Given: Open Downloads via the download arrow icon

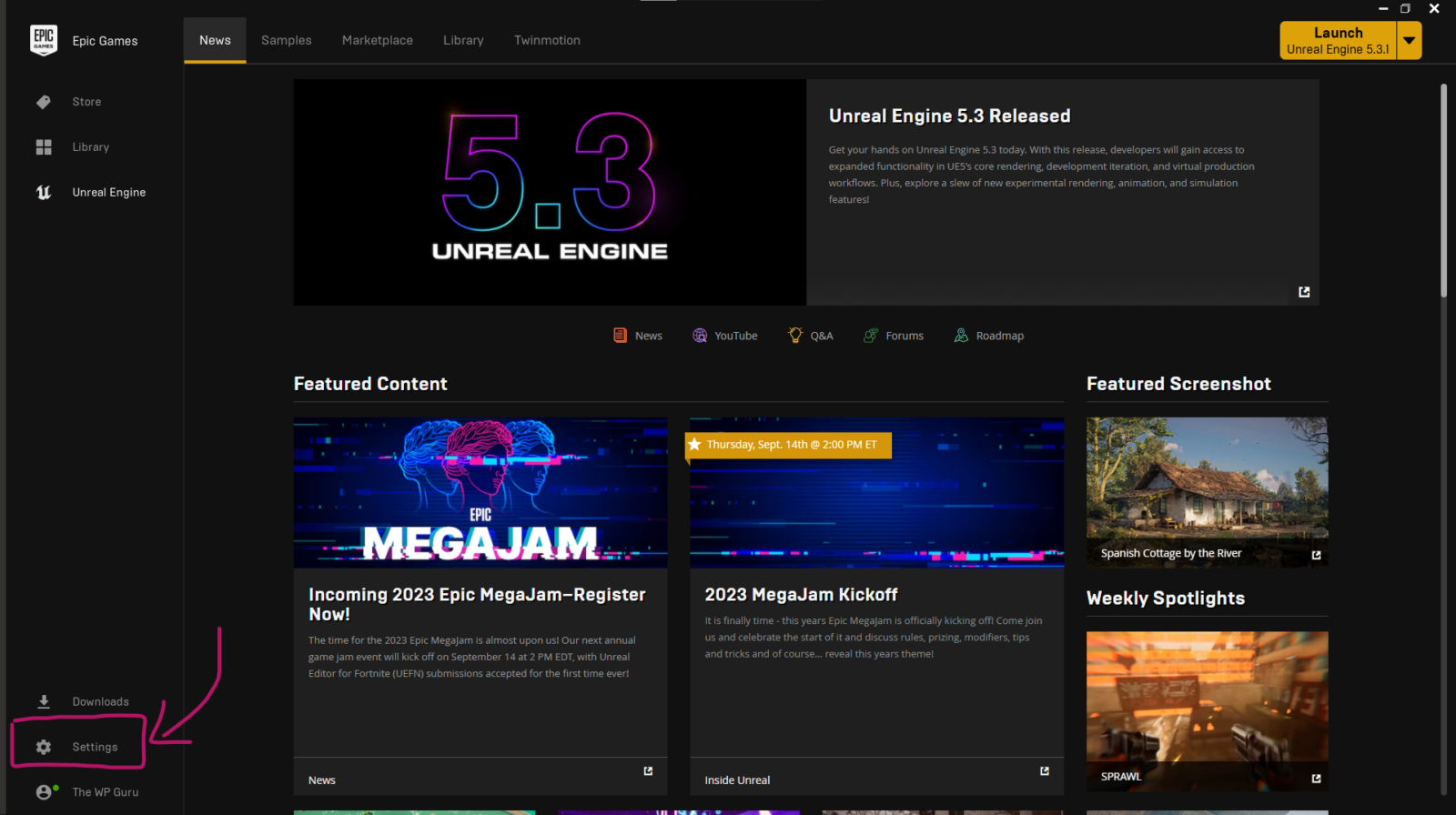Looking at the screenshot, I should [x=44, y=701].
